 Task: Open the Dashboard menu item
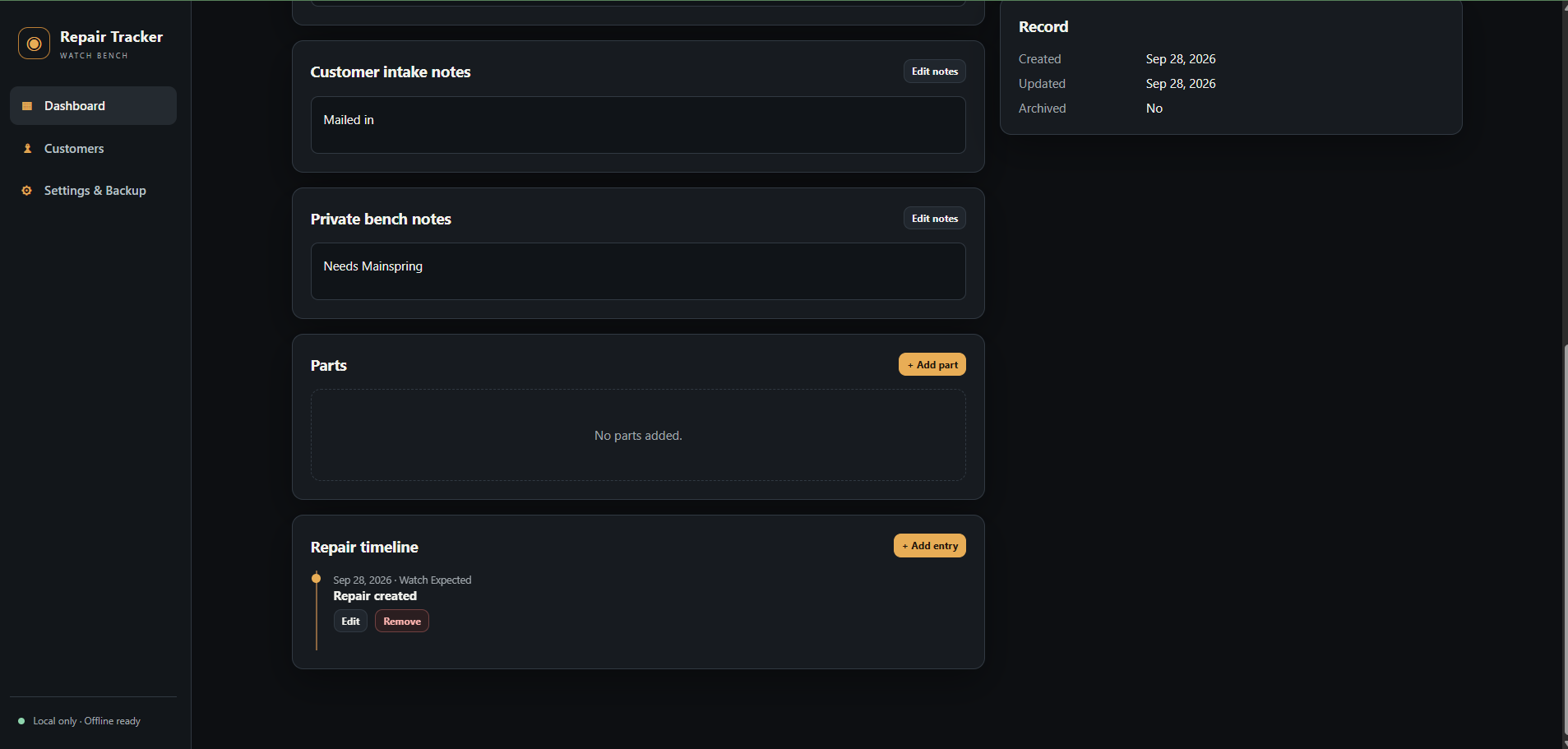(x=93, y=106)
